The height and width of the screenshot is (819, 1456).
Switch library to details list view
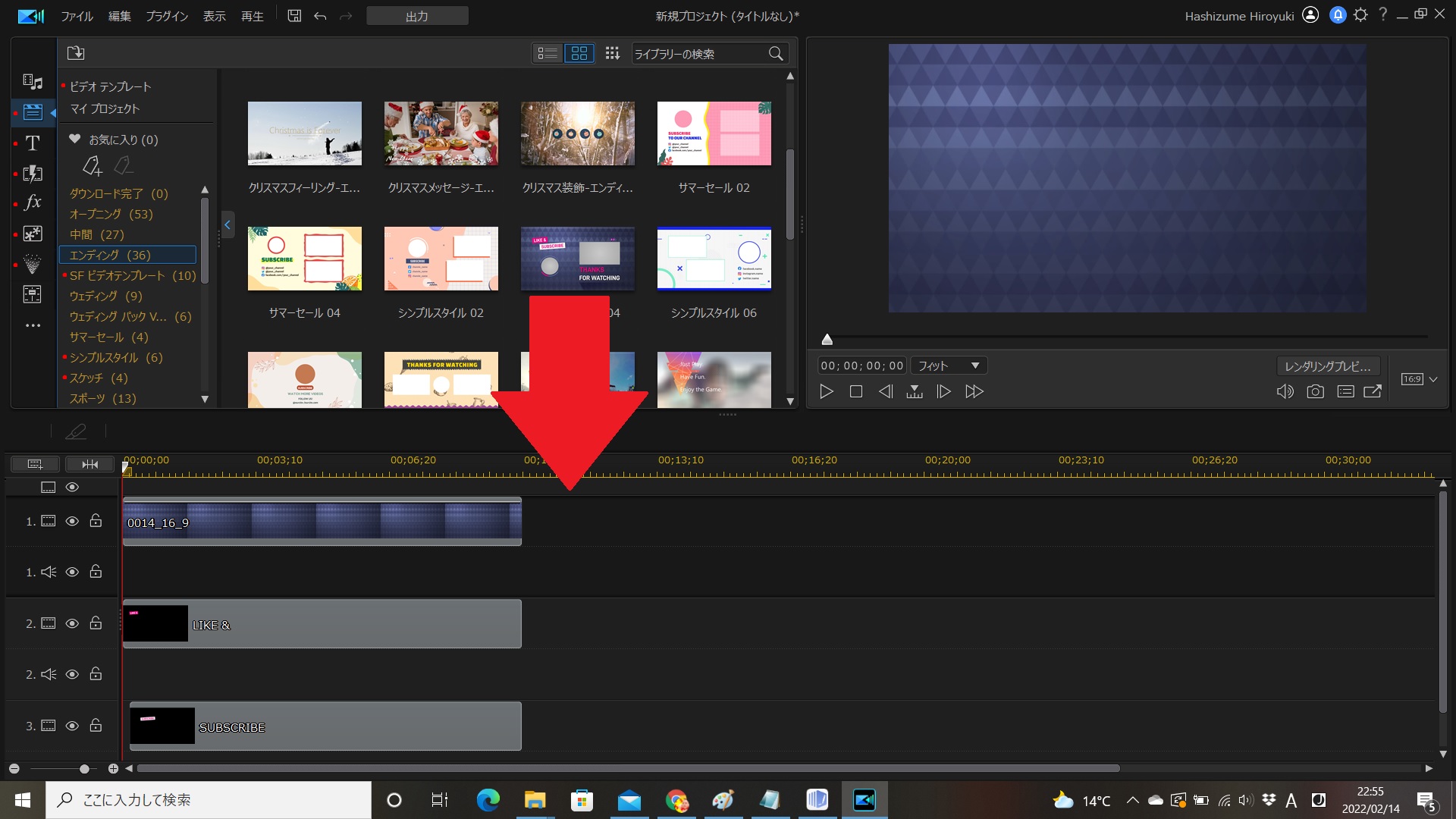click(548, 53)
